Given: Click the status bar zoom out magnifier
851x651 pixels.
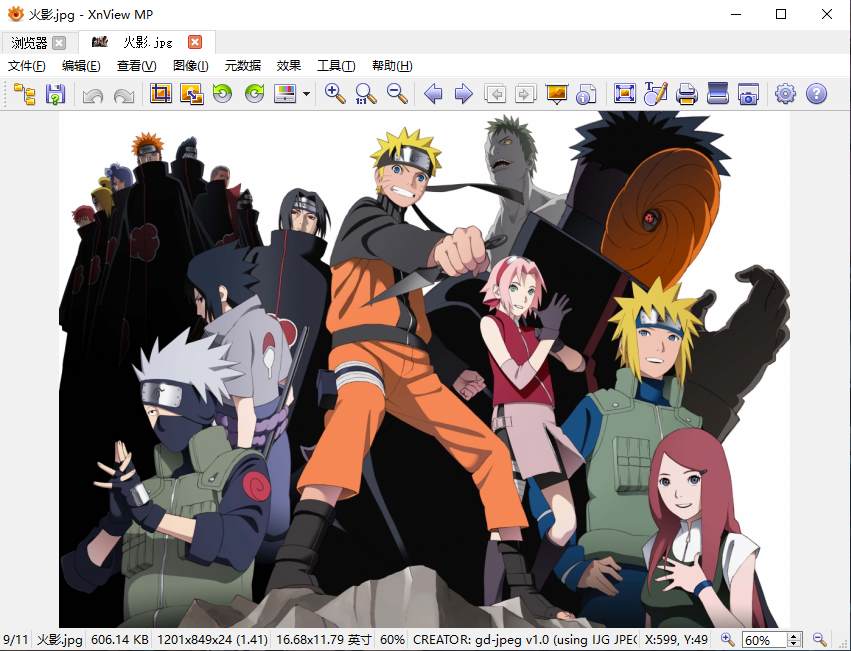Looking at the screenshot, I should tap(819, 640).
